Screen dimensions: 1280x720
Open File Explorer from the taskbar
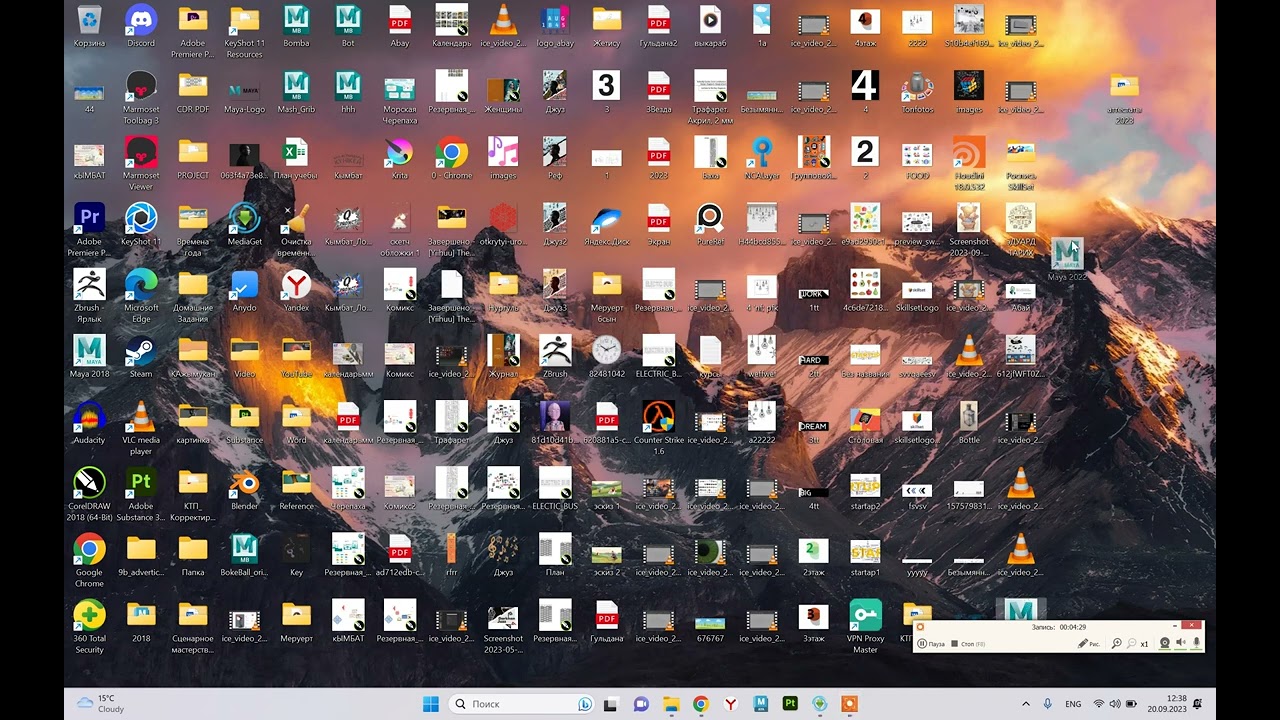click(x=671, y=704)
